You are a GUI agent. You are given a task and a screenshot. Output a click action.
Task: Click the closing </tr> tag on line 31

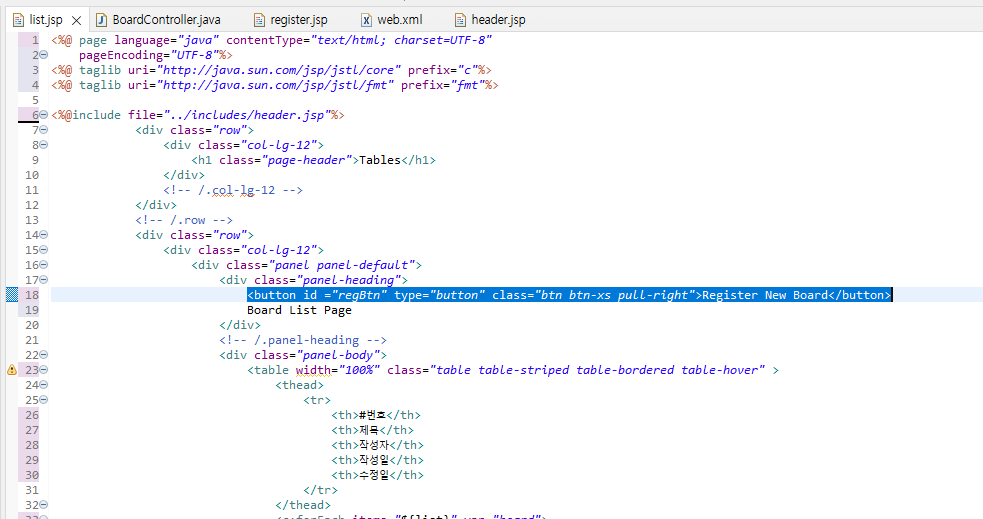point(320,490)
